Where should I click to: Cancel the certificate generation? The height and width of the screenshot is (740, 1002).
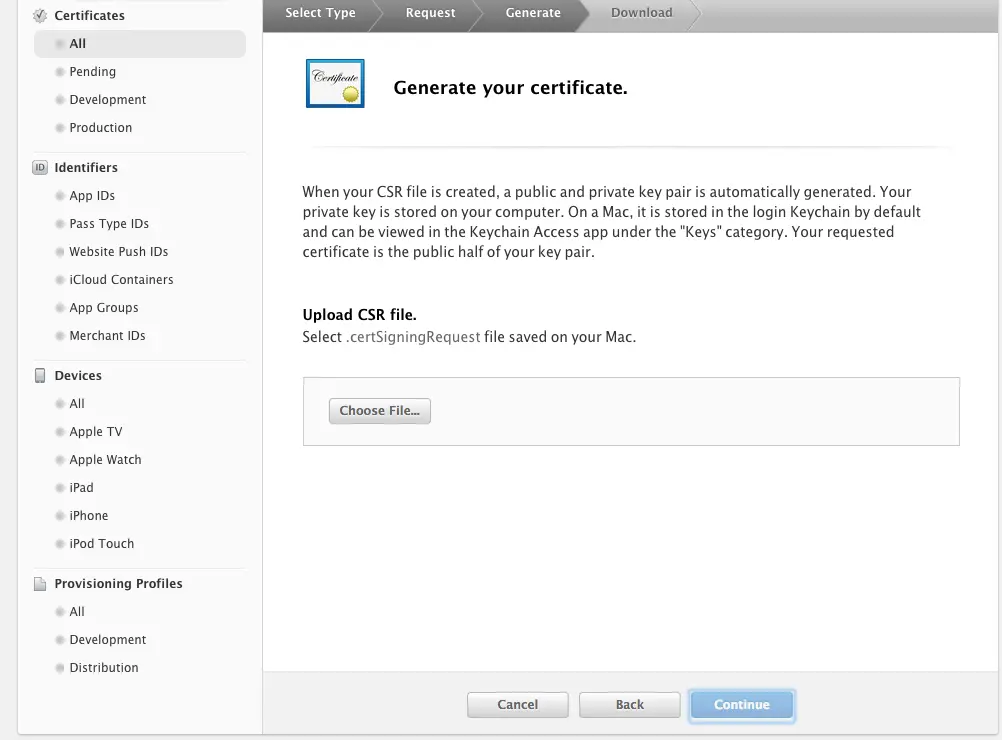click(x=517, y=705)
